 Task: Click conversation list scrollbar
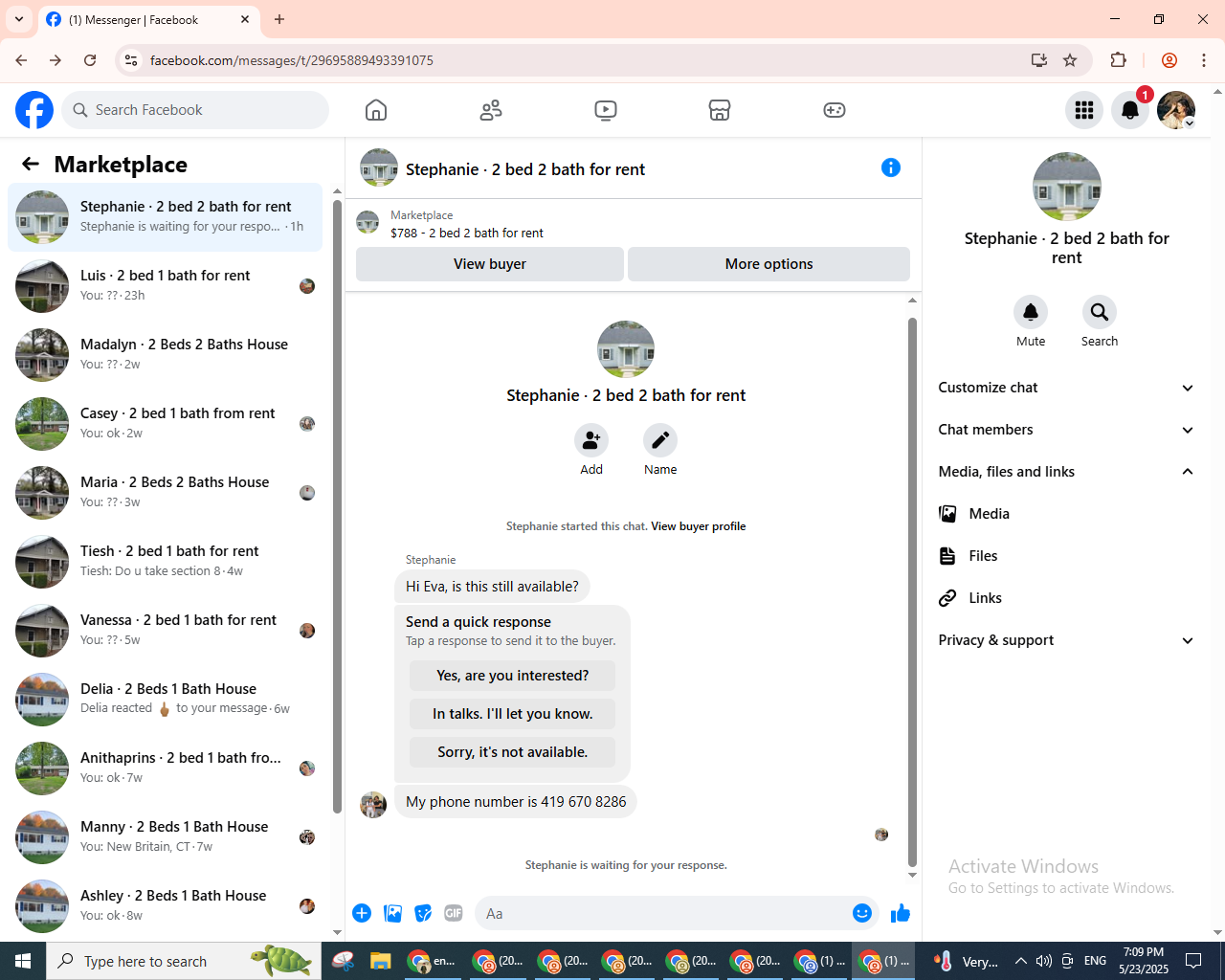coord(337,507)
